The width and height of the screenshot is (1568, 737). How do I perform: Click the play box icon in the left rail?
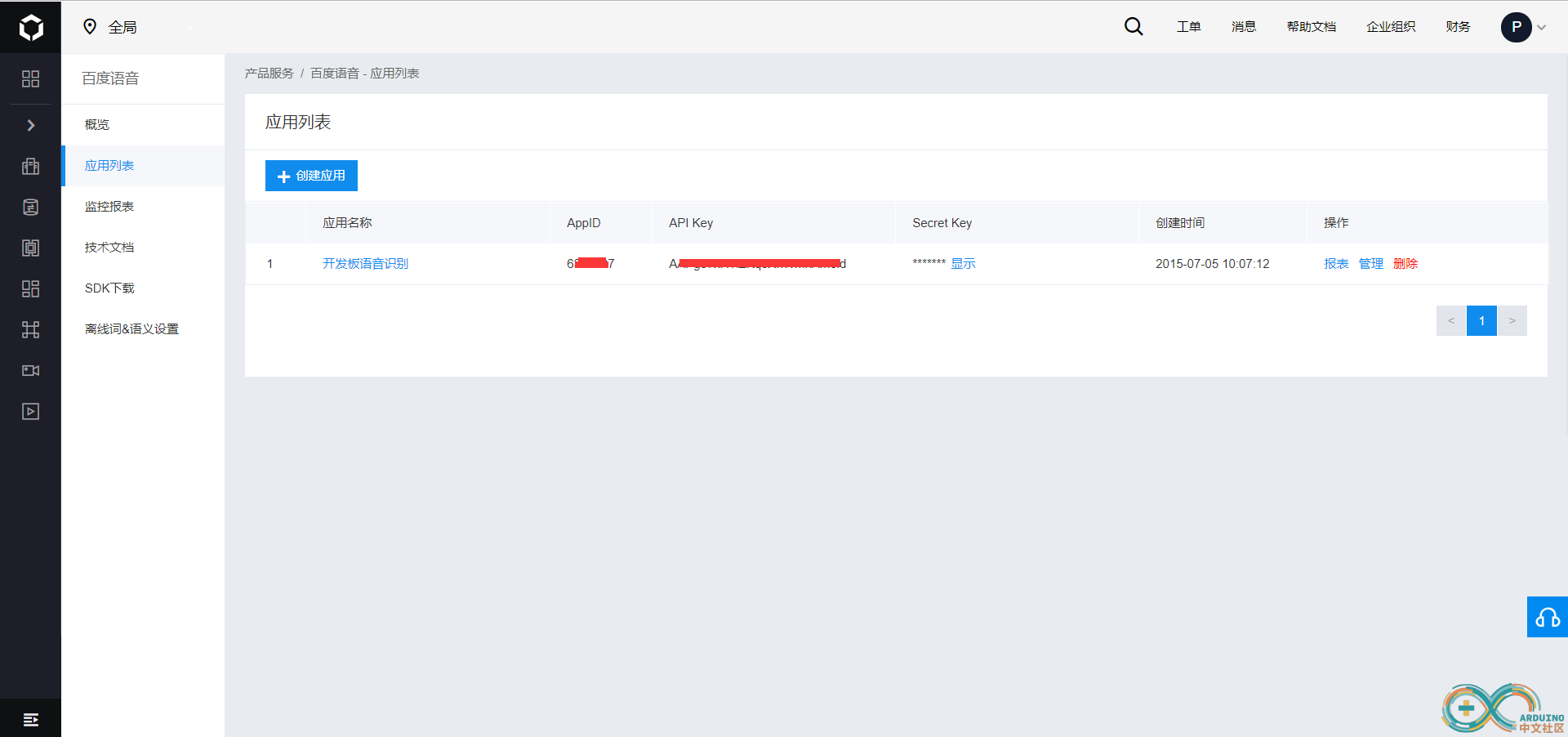30,411
